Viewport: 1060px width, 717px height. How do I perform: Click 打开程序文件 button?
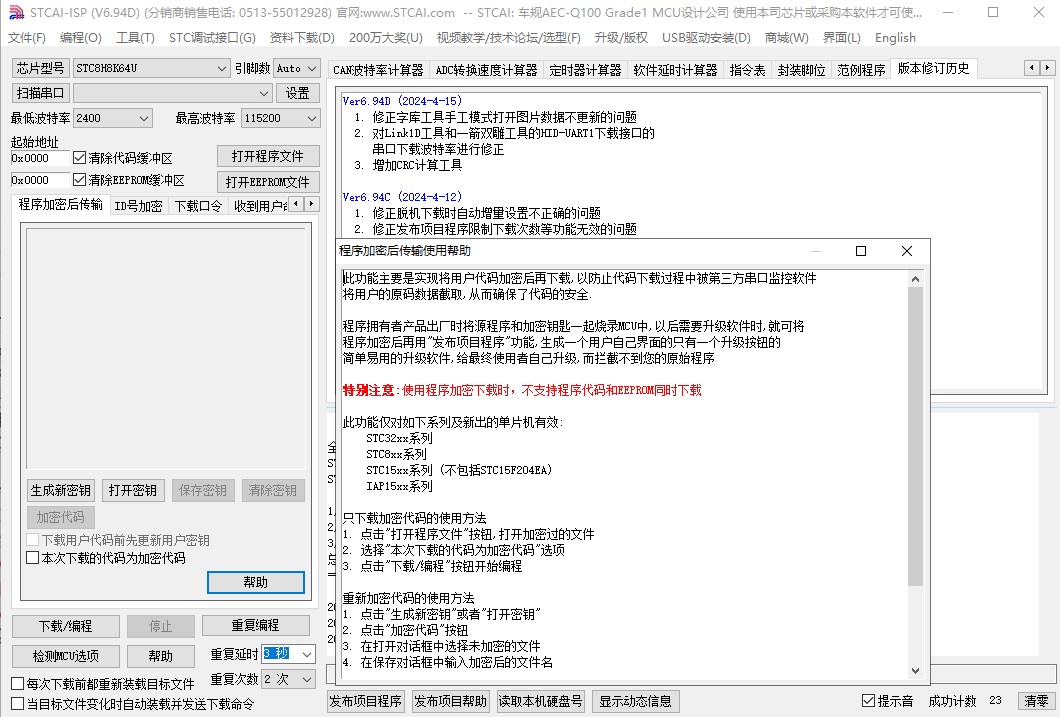click(268, 156)
